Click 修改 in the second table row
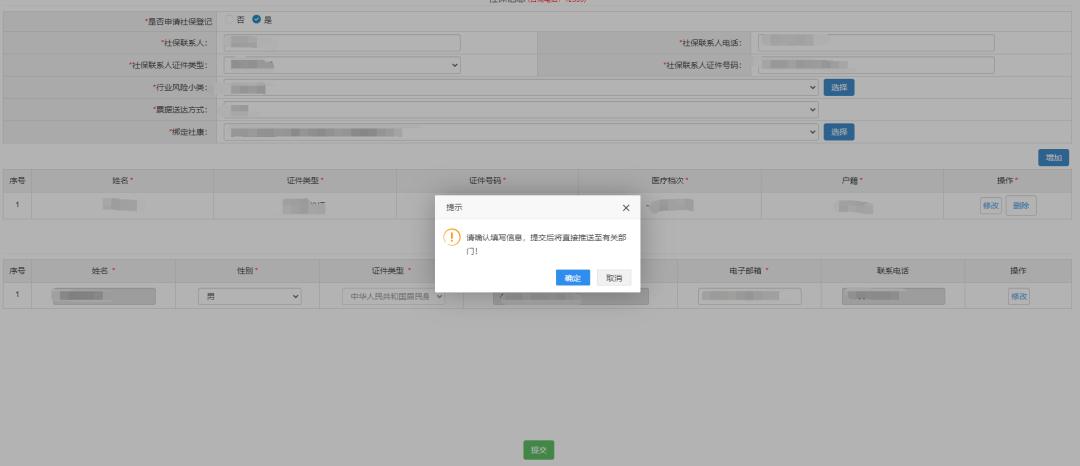Image resolution: width=1080 pixels, height=466 pixels. point(1018,296)
